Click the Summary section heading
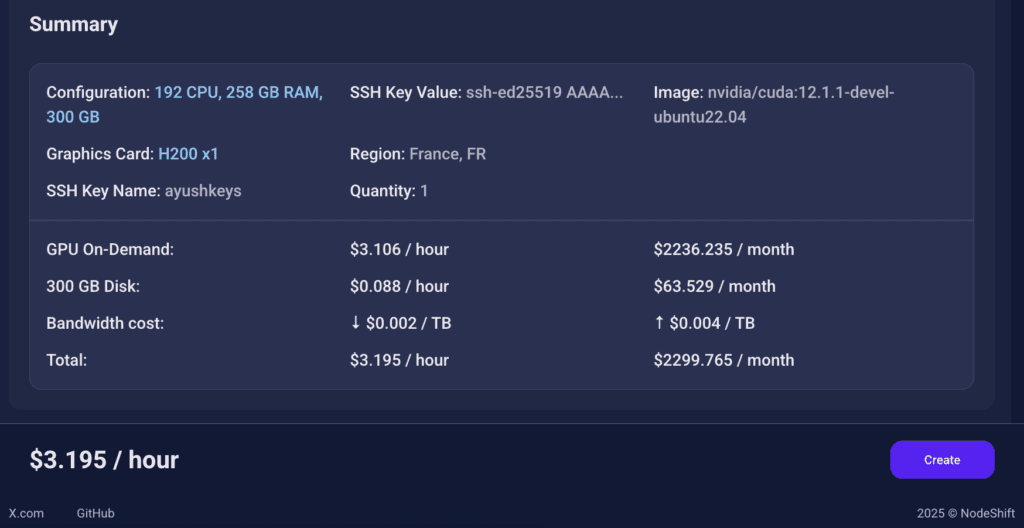 point(73,25)
